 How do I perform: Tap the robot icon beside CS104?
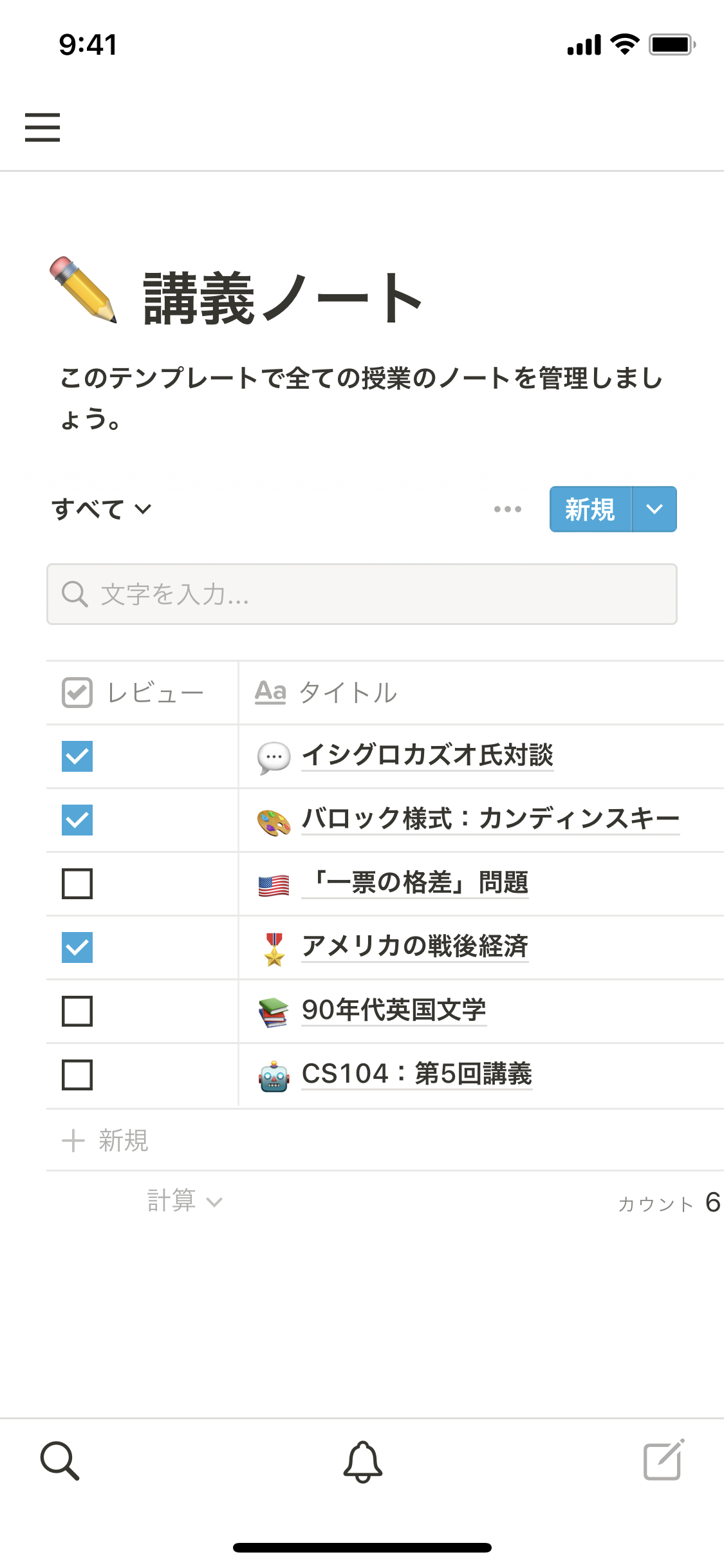274,1076
